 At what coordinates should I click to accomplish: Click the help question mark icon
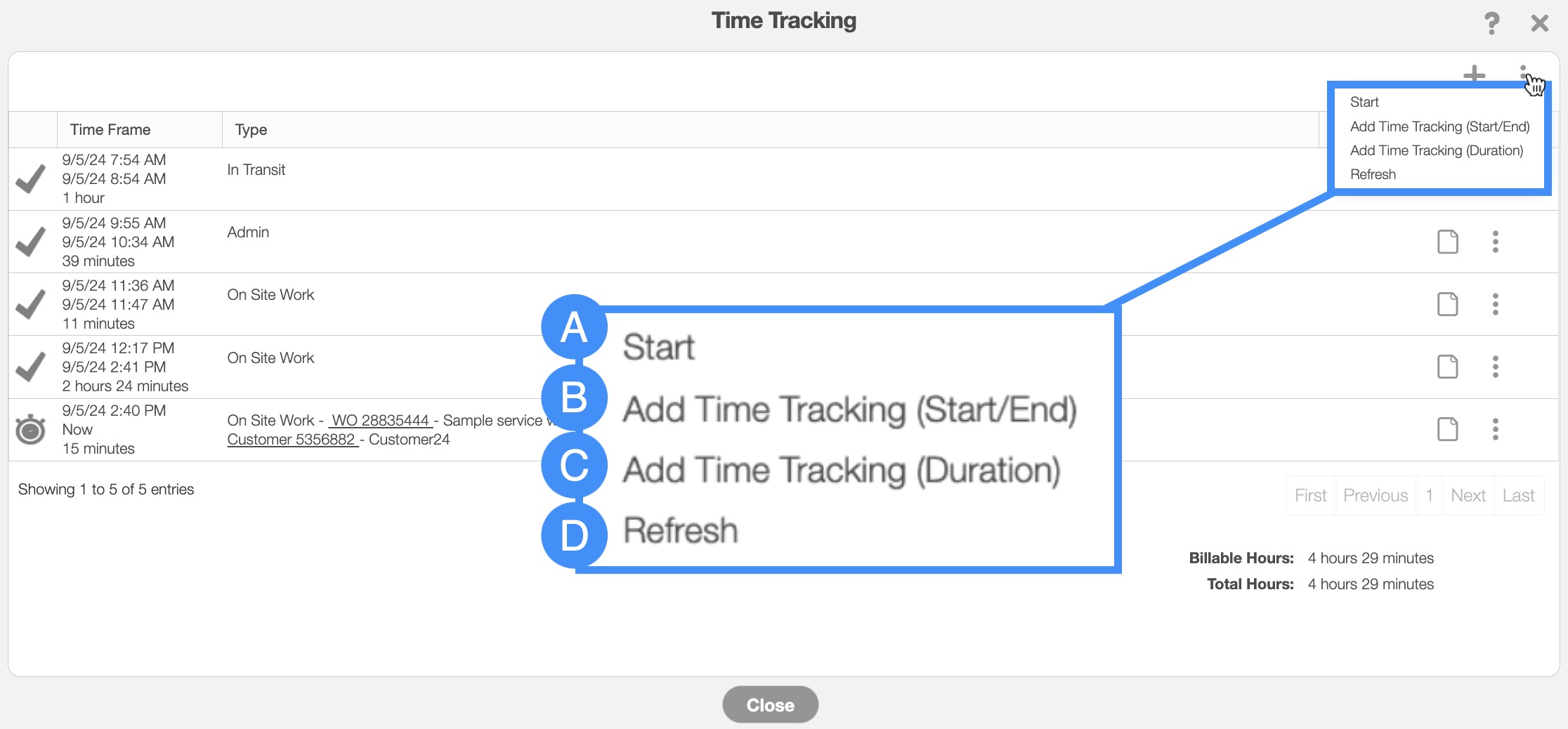tap(1491, 23)
